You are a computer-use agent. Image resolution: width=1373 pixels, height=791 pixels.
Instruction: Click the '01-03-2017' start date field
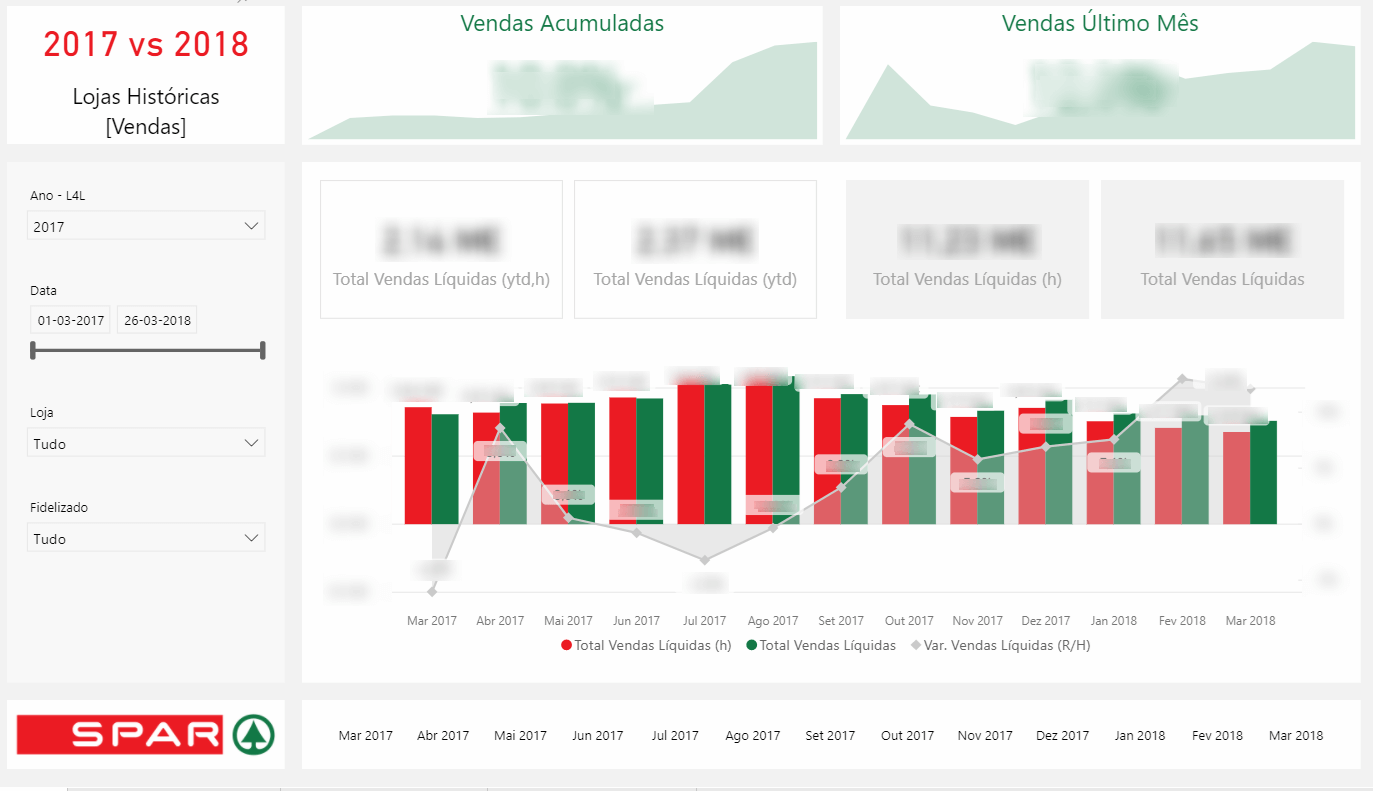[69, 319]
